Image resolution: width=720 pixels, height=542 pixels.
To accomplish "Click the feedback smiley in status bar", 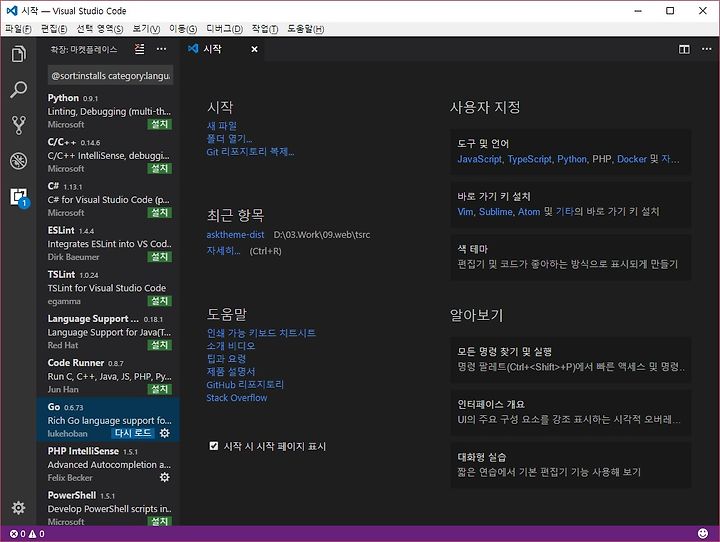I will (703, 533).
